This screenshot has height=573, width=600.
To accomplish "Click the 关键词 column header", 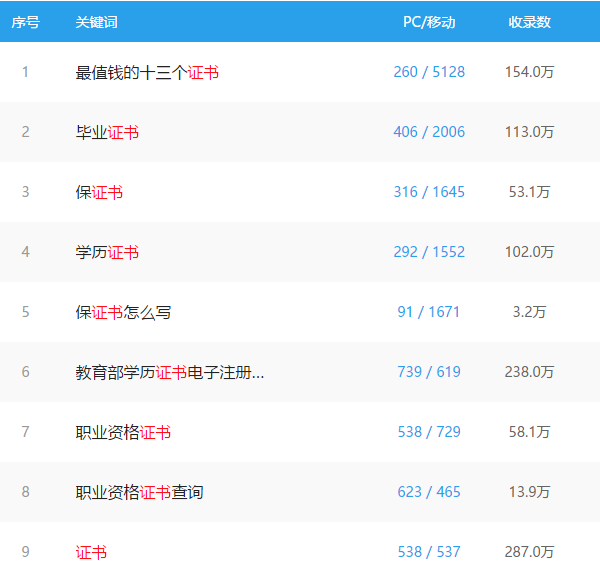I will (96, 22).
